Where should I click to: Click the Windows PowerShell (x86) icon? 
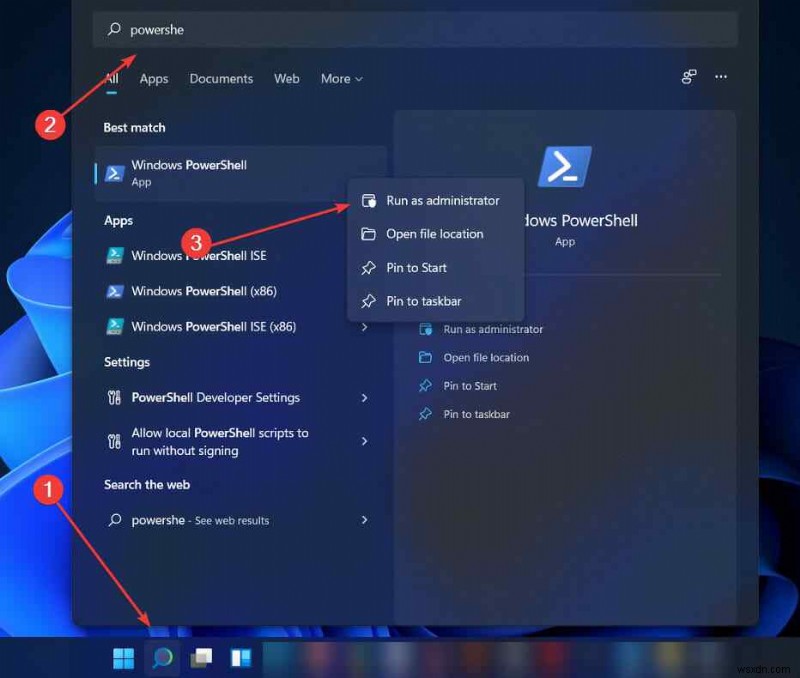point(113,291)
